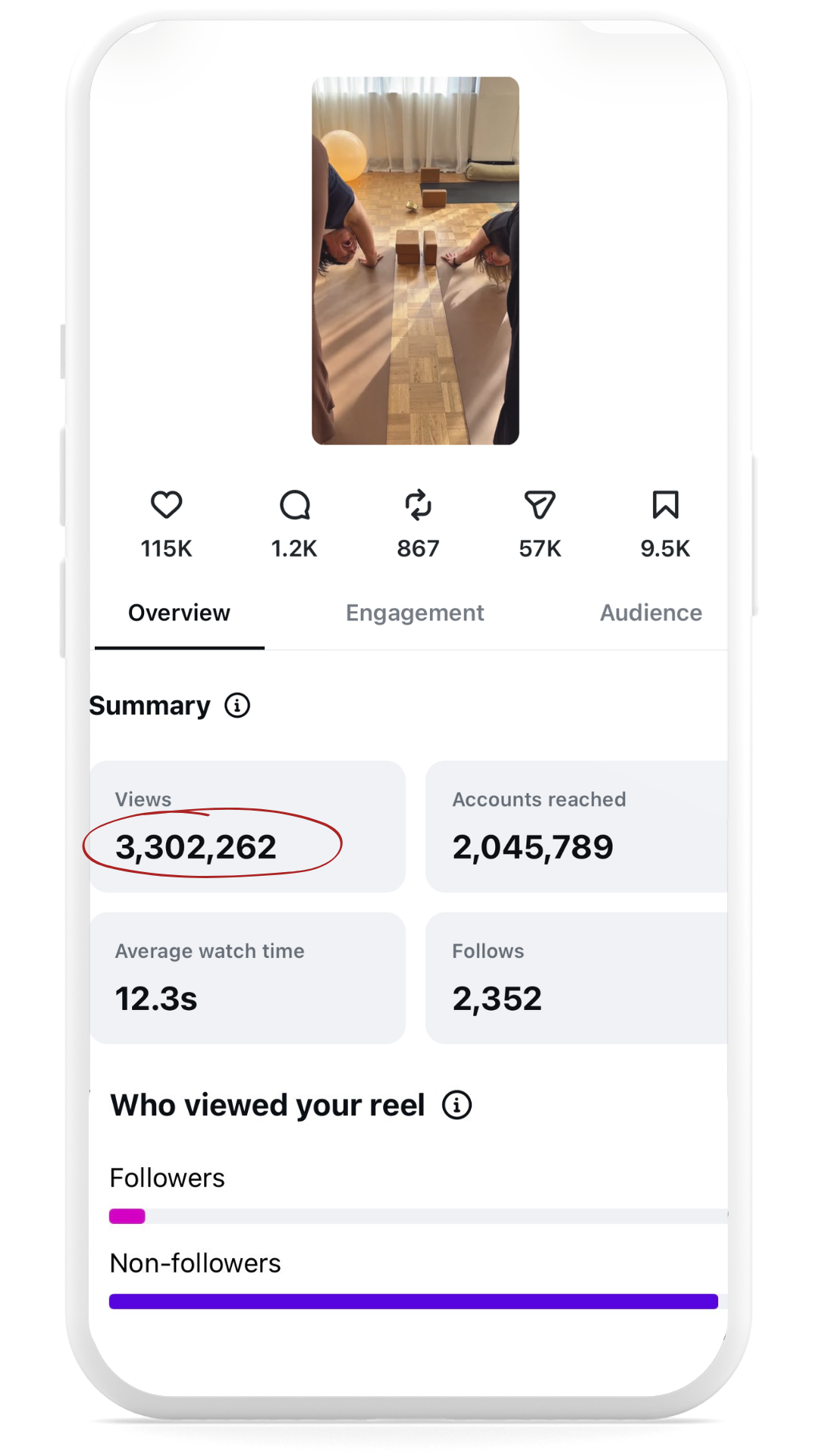
Task: Open info icon beside Who viewed your reel
Action: (x=457, y=1105)
